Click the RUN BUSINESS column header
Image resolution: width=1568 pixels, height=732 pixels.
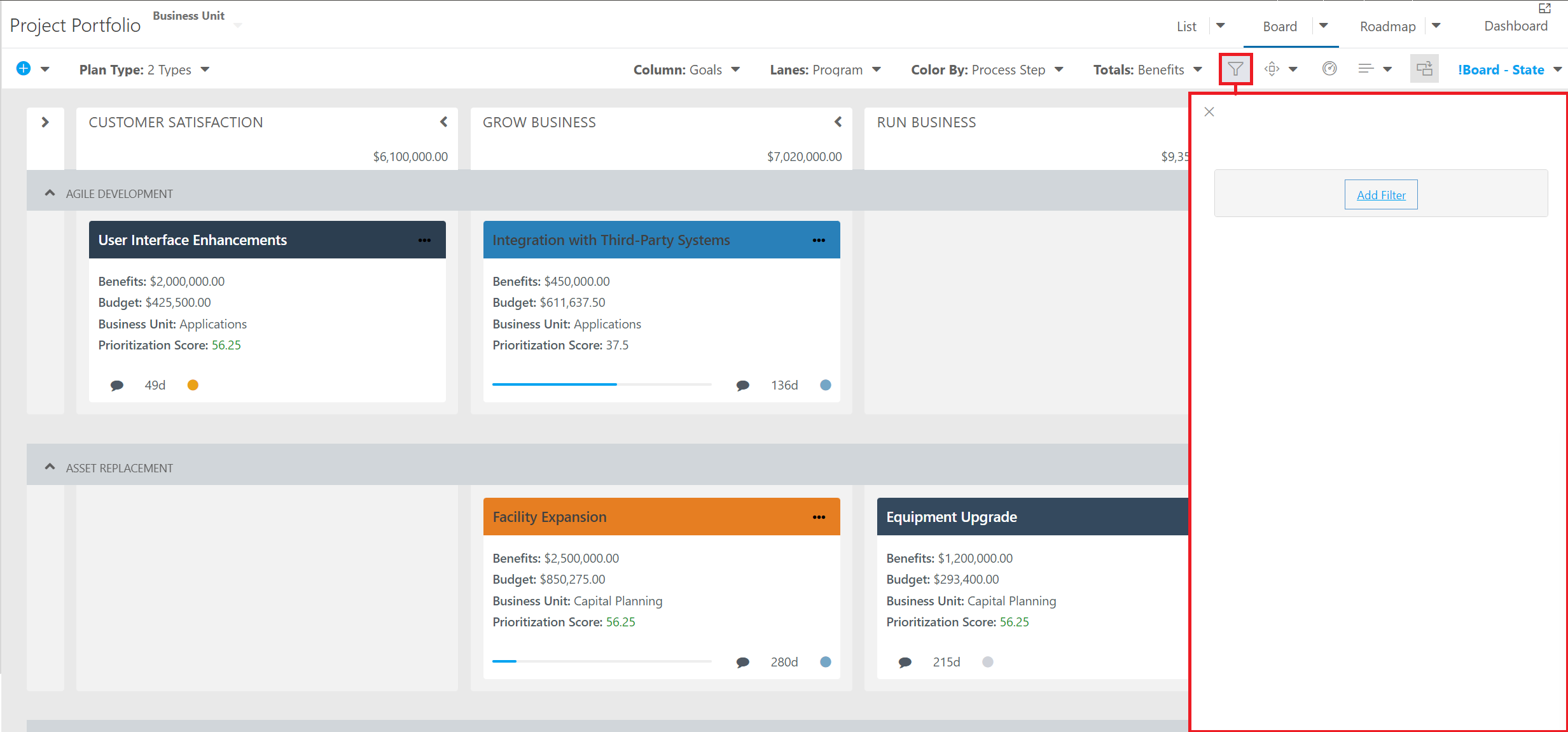coord(926,122)
